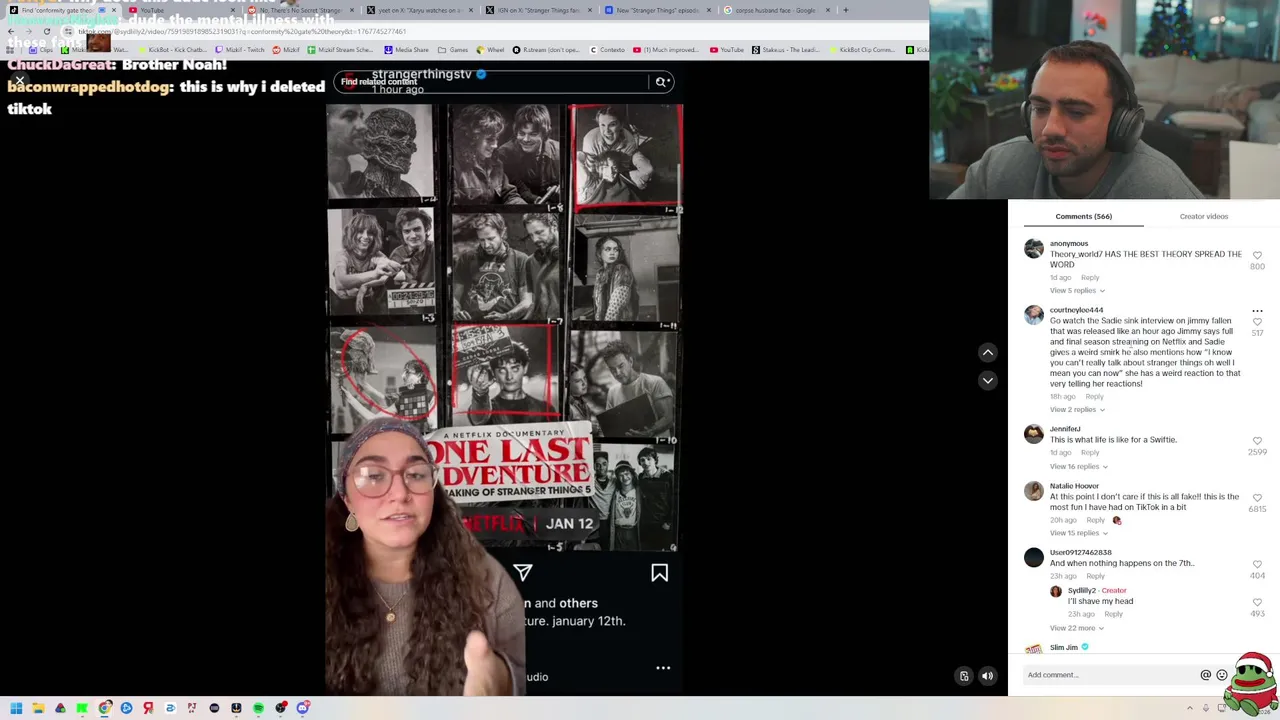Switch to Creator videos tab
Screen dimensions: 1280x720
point(1203,216)
